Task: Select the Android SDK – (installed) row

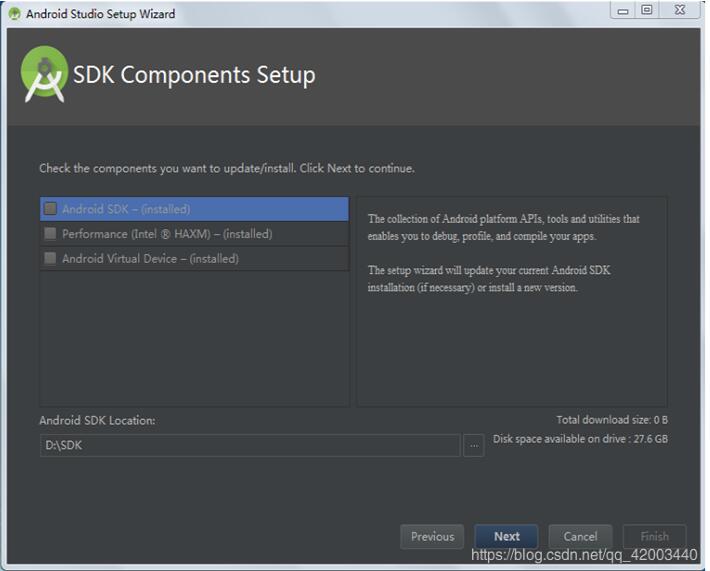Action: [x=194, y=209]
